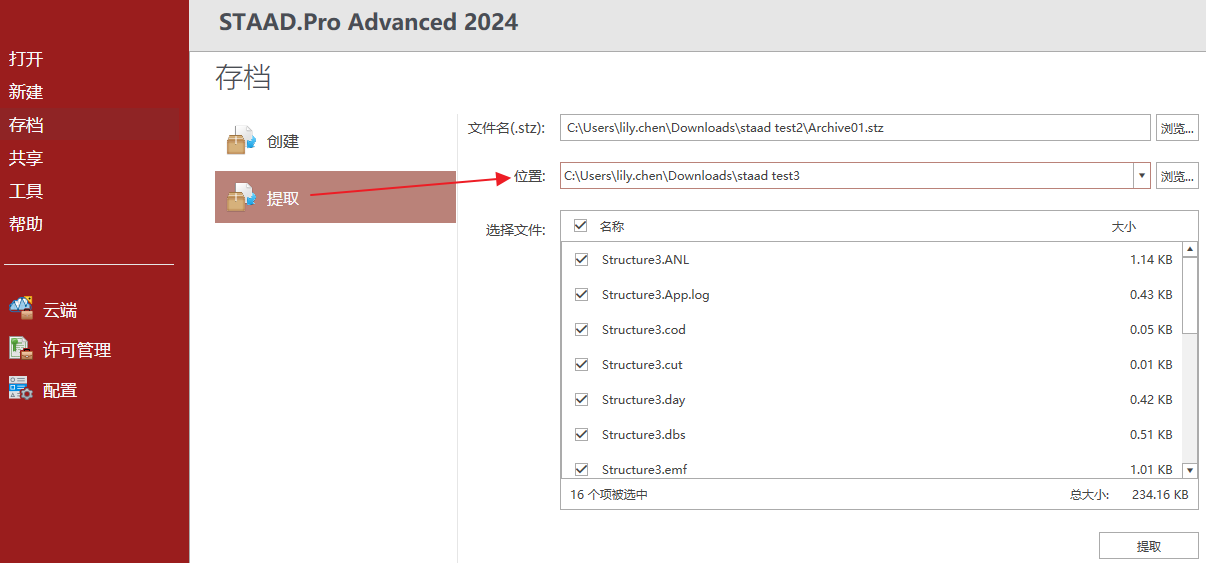Click the 1.01 KB size value

1151,470
